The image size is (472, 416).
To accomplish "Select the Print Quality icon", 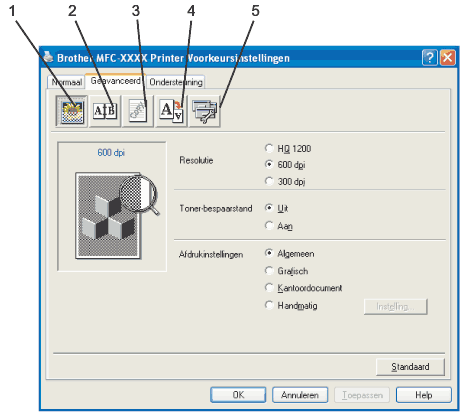I will tap(72, 111).
